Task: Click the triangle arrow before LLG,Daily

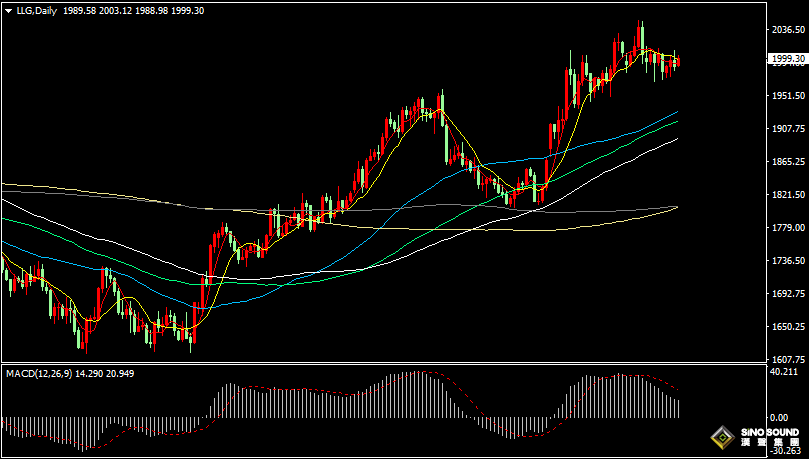Action: (x=8, y=10)
